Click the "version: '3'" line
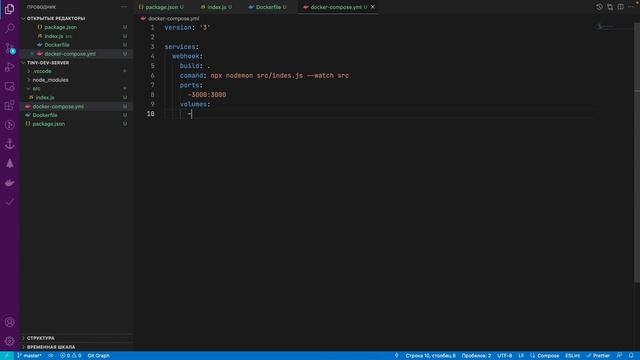This screenshot has width=640, height=360. coord(187,27)
